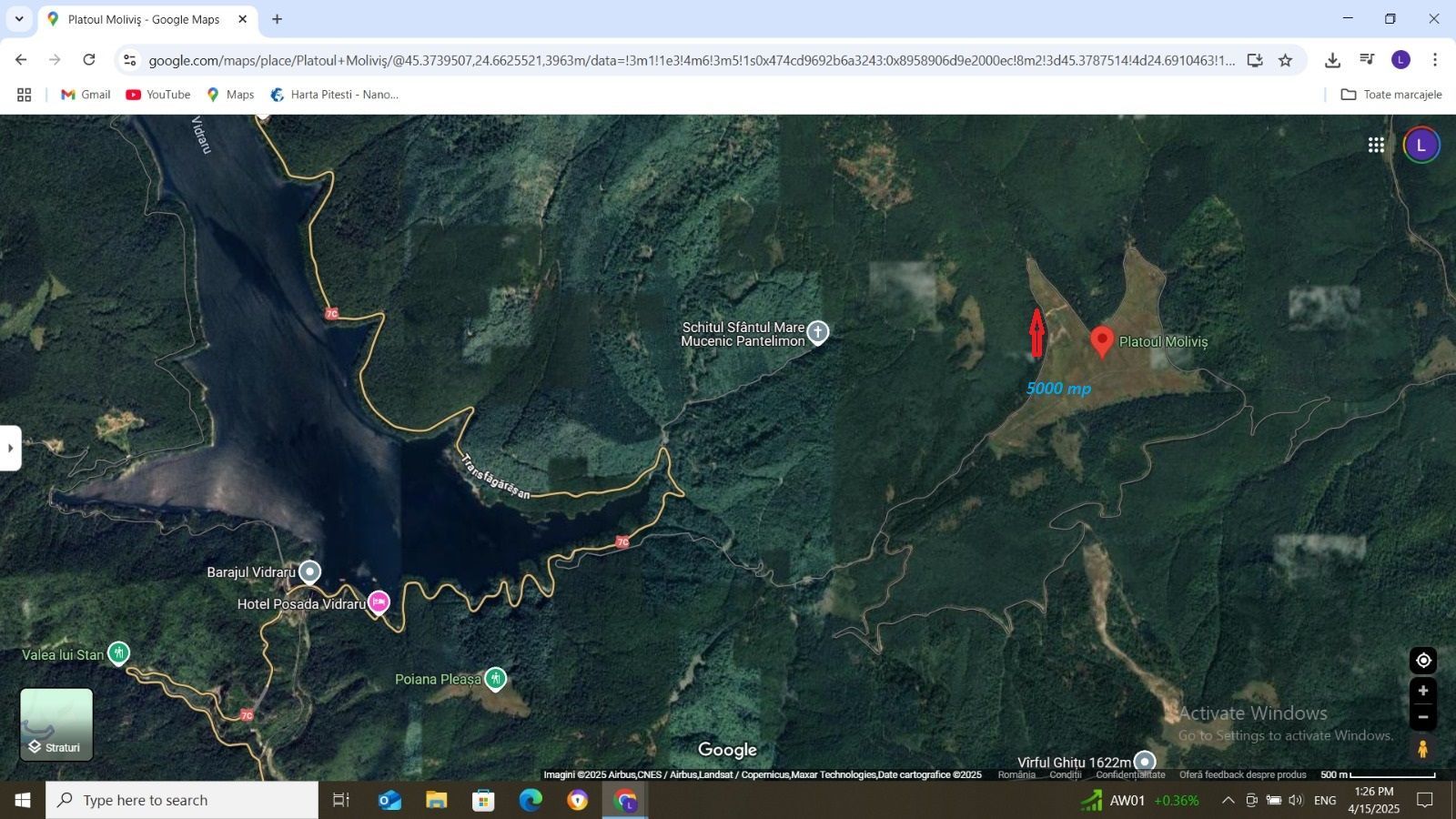The height and width of the screenshot is (819, 1456).
Task: Open the Chrome three-dot menu
Action: pyautogui.click(x=1434, y=60)
